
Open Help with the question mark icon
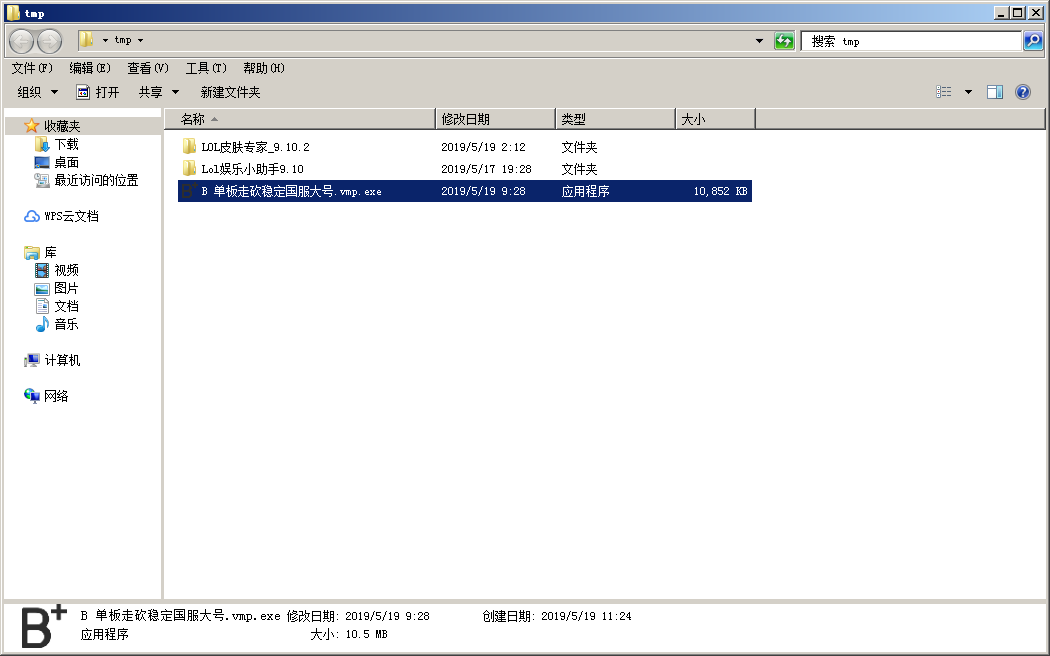1023,92
